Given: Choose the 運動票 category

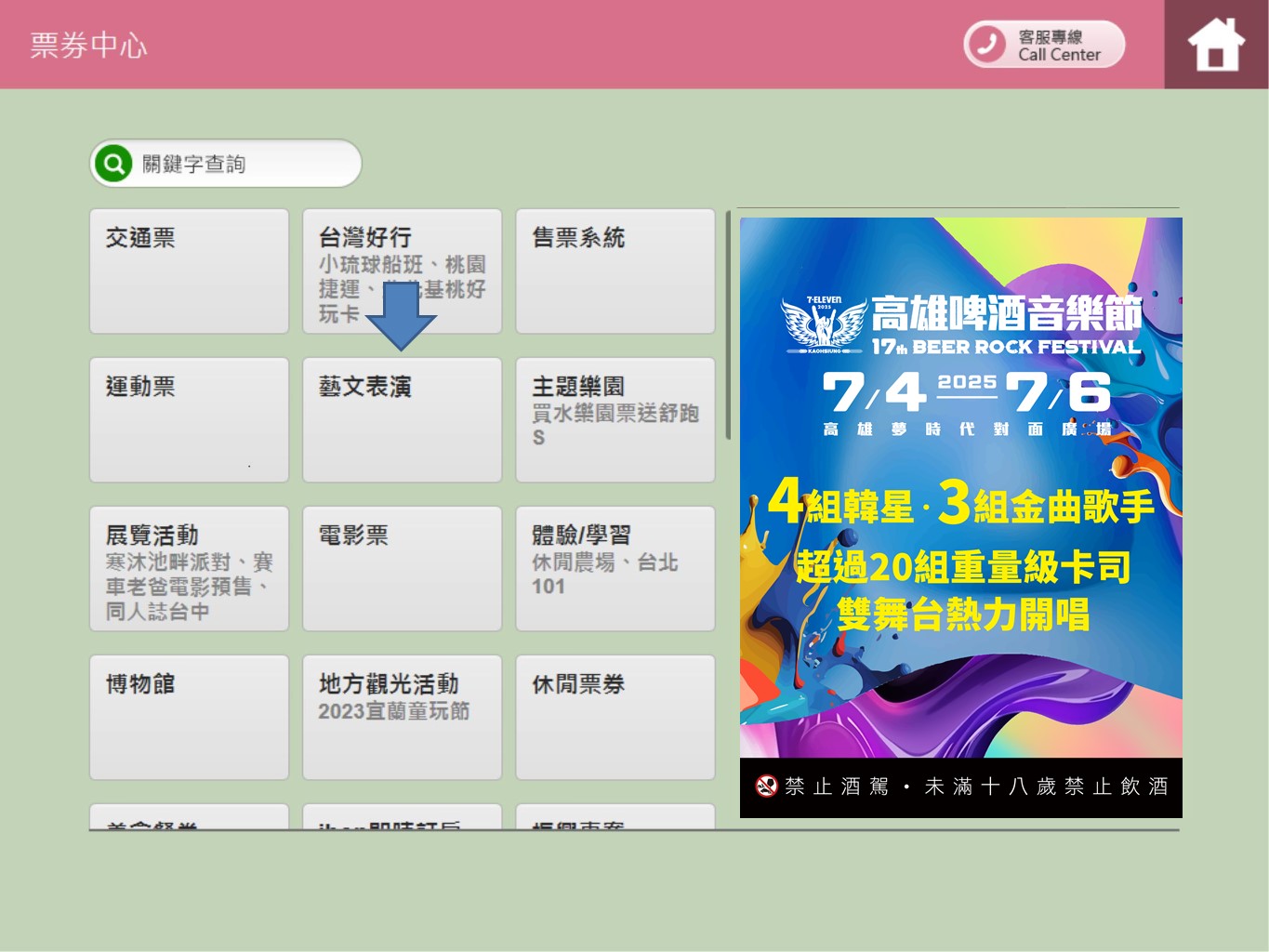Looking at the screenshot, I should [189, 419].
